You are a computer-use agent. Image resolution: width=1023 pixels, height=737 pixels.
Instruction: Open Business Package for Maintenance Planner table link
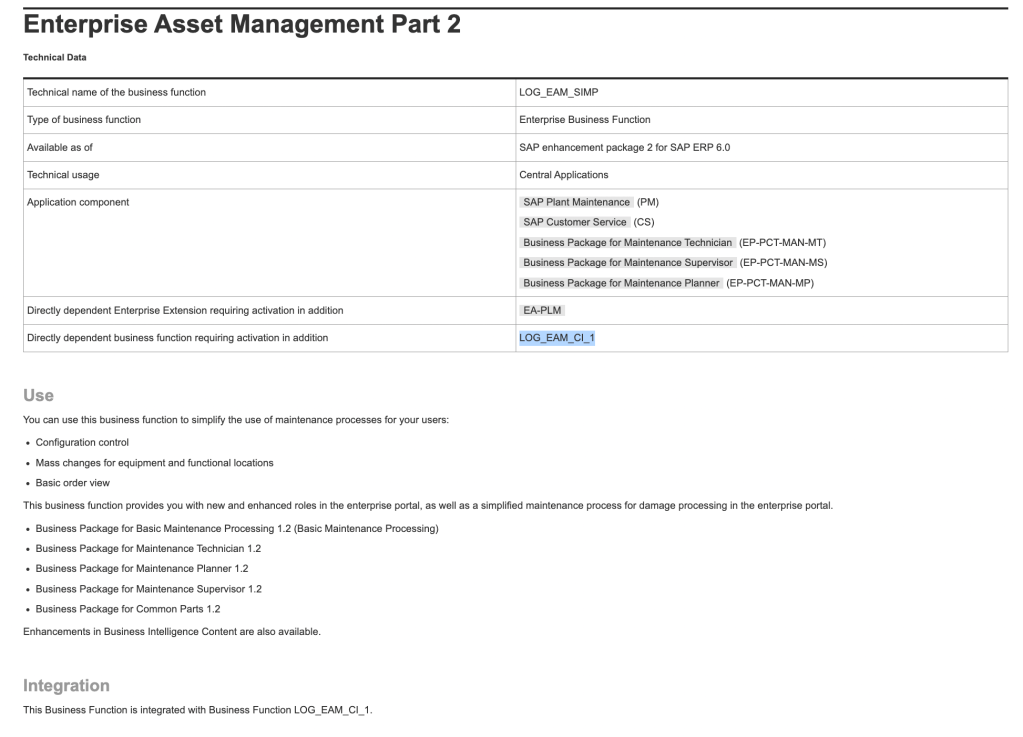(x=621, y=283)
